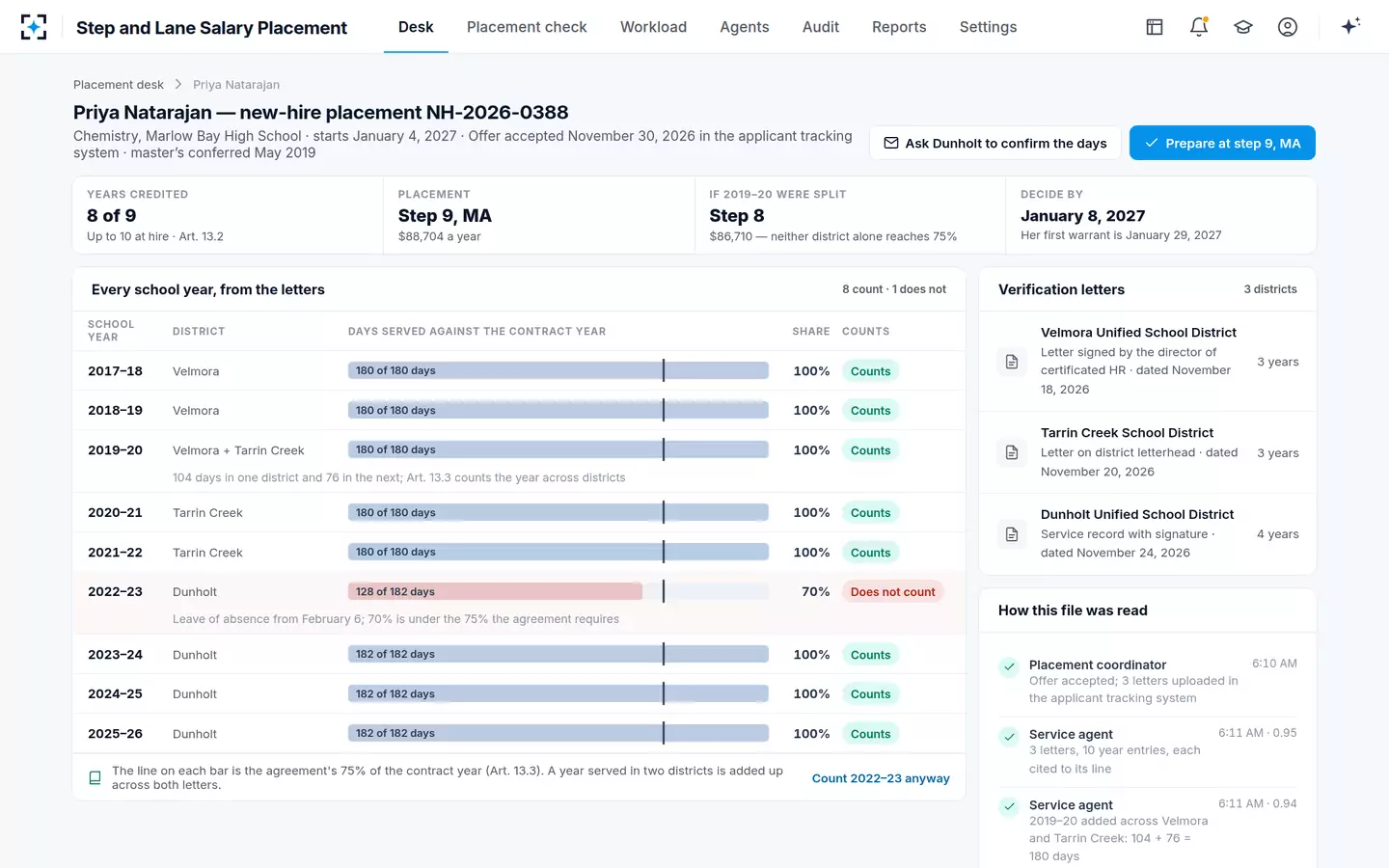Click the Does not count badge for 2022–23
This screenshot has height=868, width=1389.
tap(893, 592)
